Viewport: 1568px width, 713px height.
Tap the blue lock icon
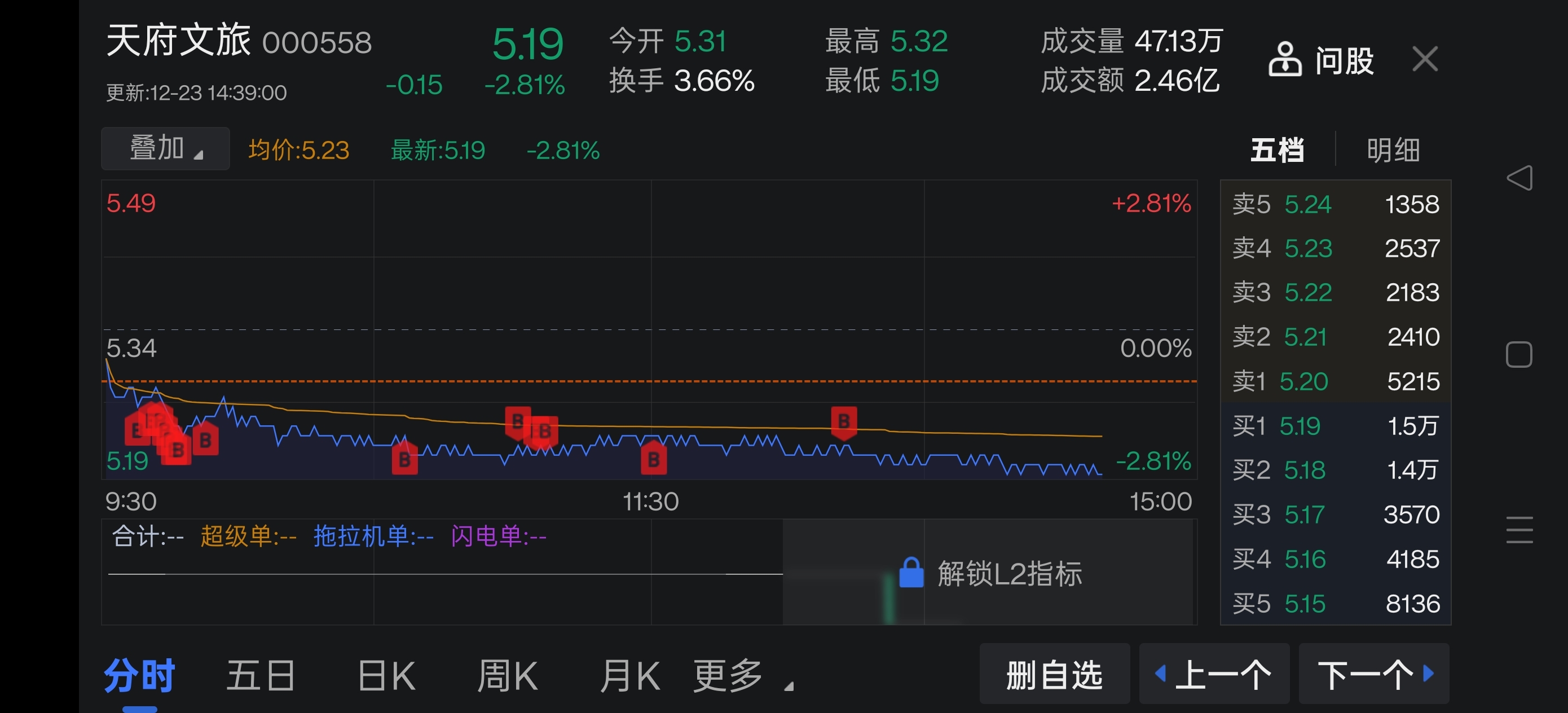tap(911, 573)
